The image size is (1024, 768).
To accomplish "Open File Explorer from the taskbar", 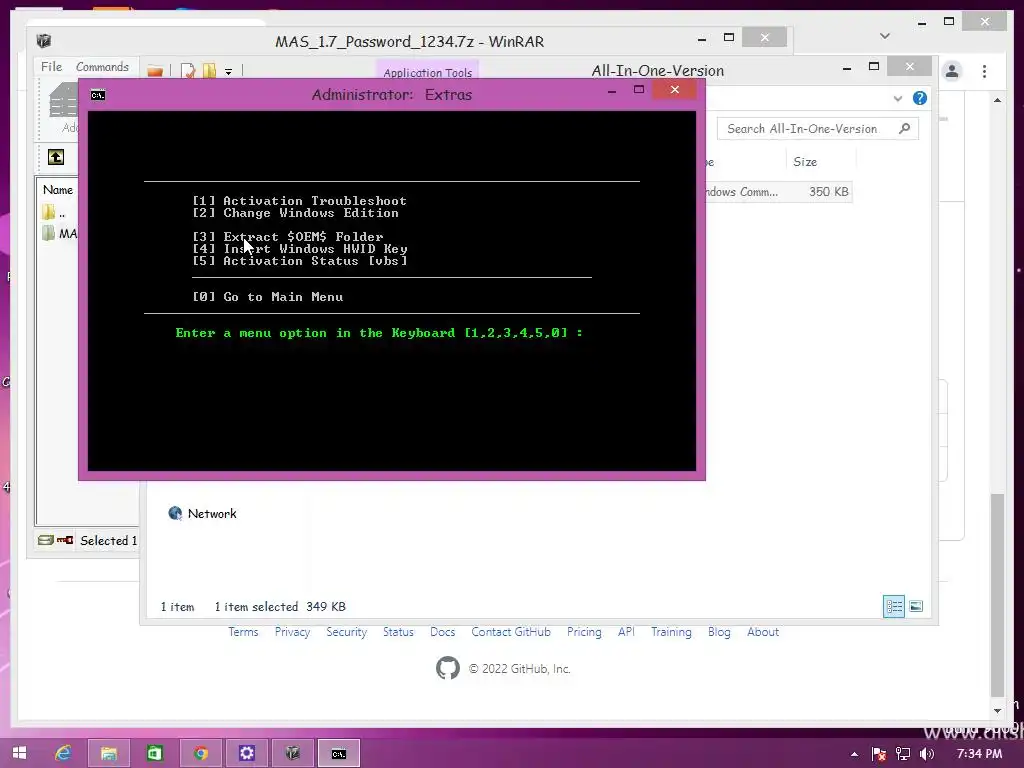I will click(108, 753).
